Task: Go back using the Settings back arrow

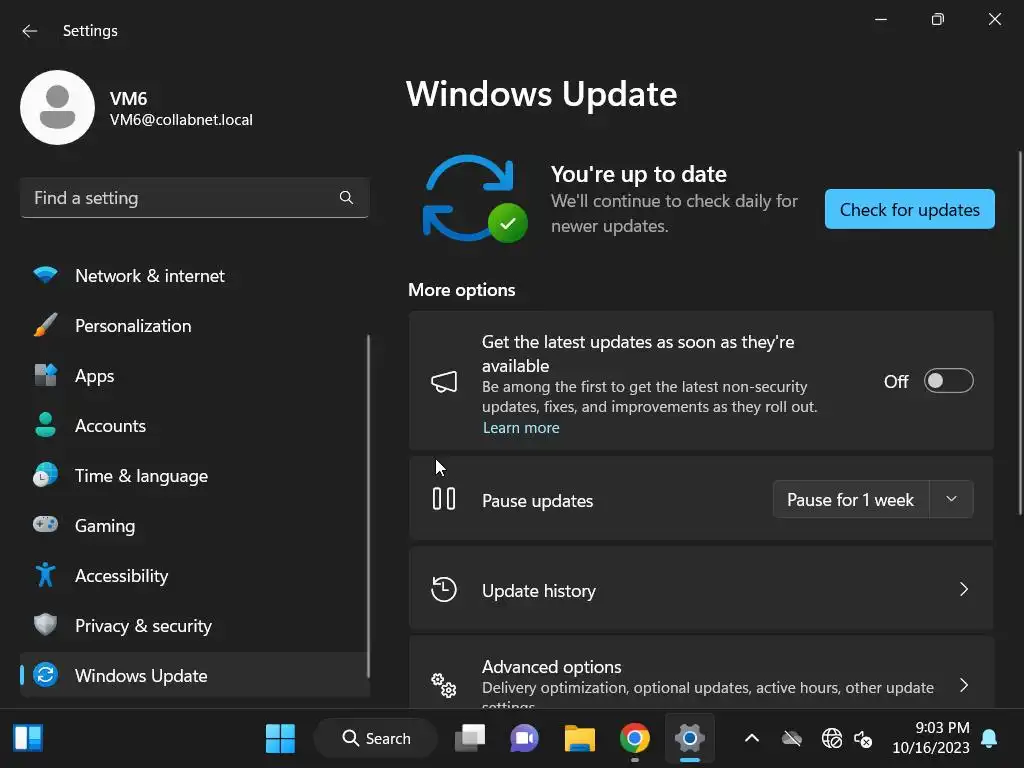Action: coord(29,31)
